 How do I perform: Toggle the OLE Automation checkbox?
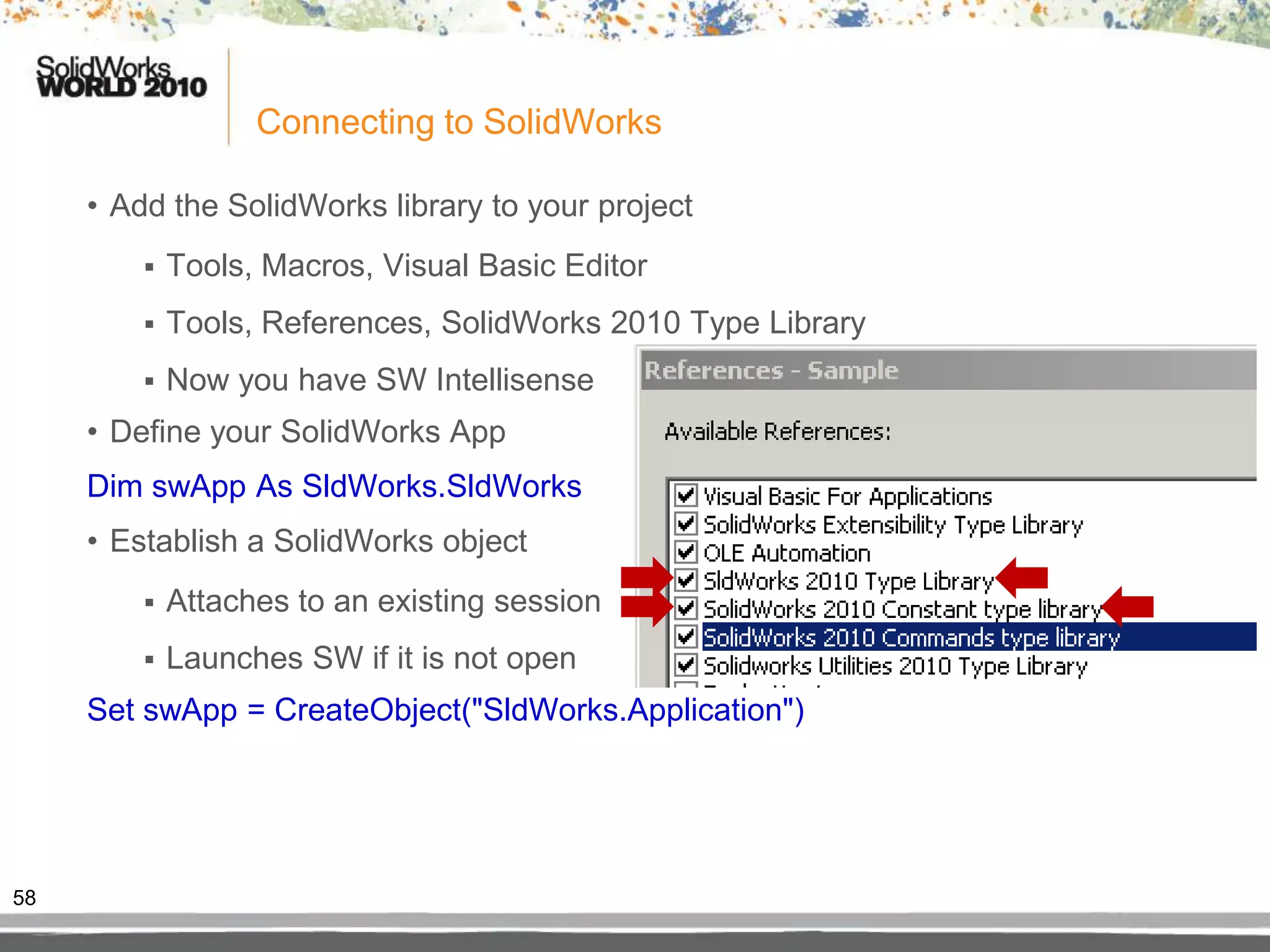pyautogui.click(x=685, y=552)
